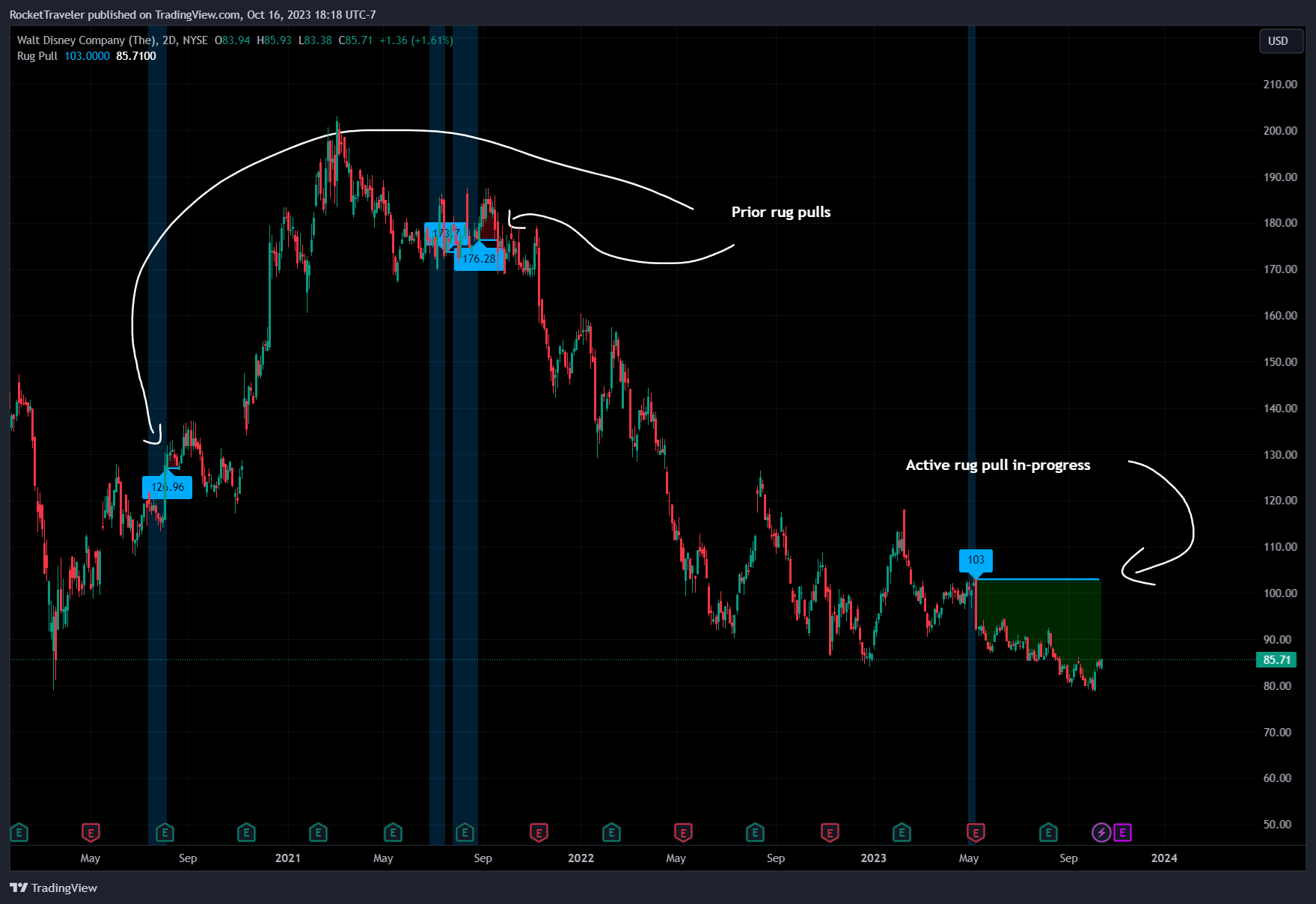Click the +1.36 (+1.61%) change value
1316x904 pixels.
[x=416, y=40]
